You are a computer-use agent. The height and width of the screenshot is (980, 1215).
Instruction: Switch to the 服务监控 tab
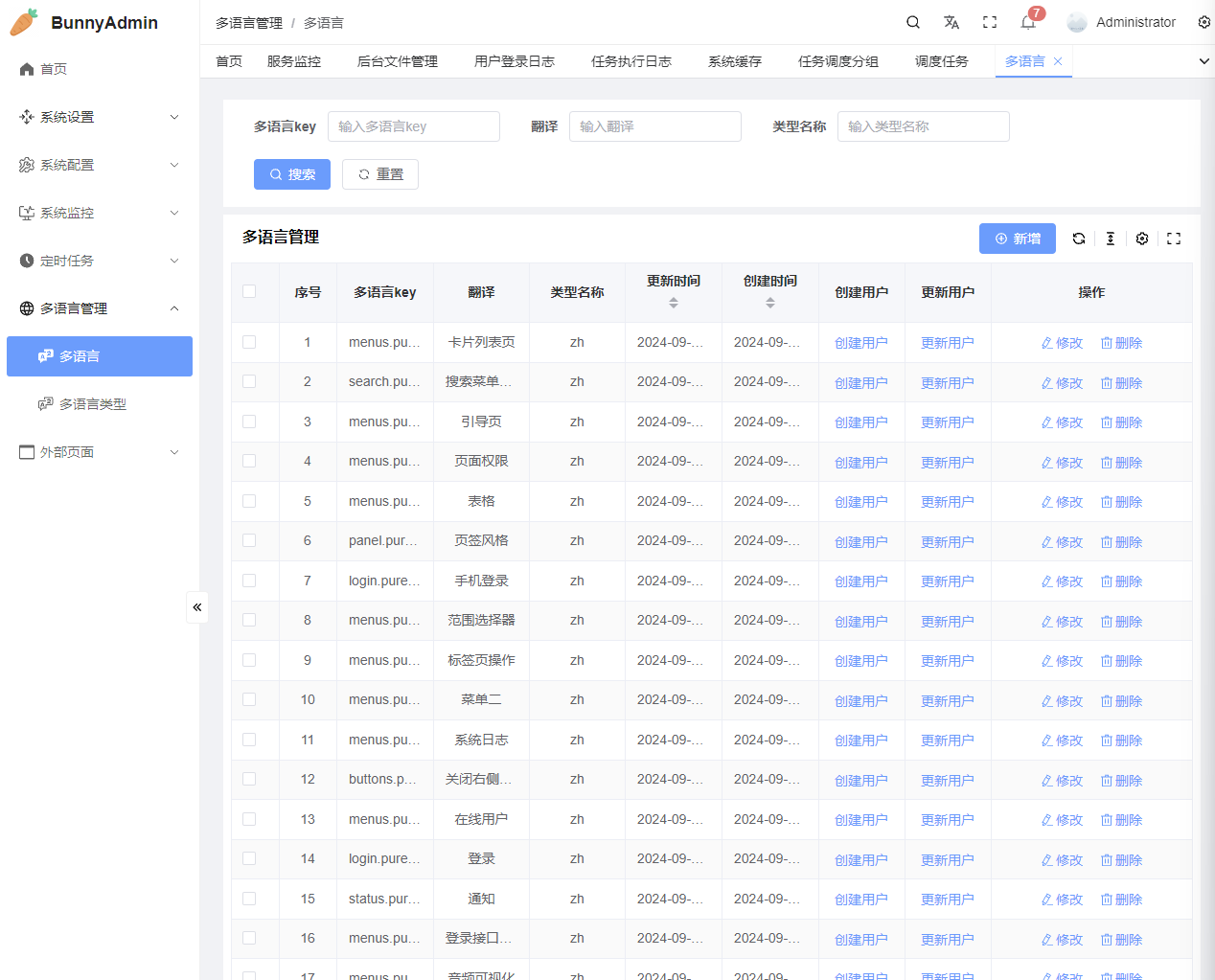click(294, 61)
